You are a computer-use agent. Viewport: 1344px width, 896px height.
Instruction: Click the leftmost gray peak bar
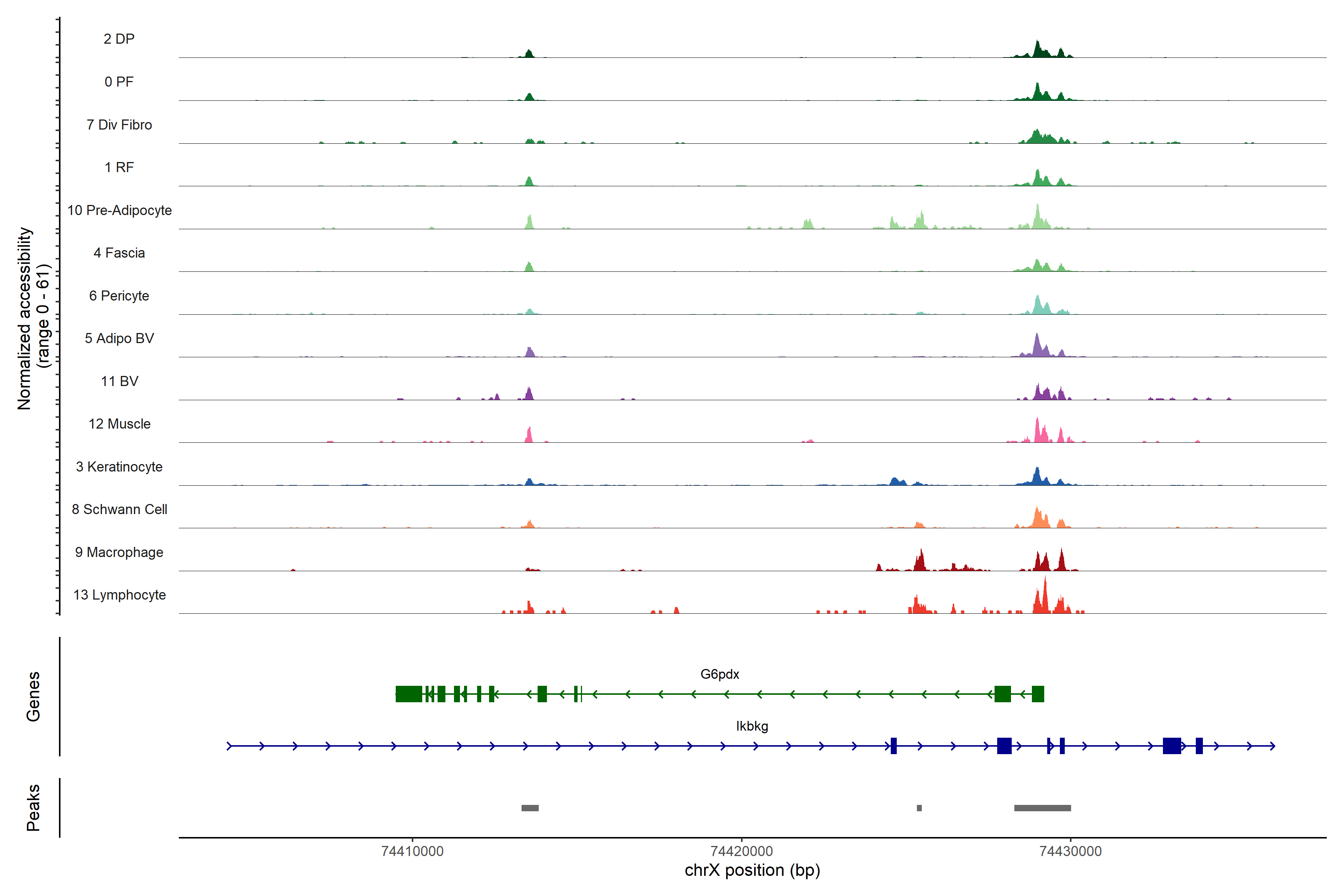coord(530,808)
